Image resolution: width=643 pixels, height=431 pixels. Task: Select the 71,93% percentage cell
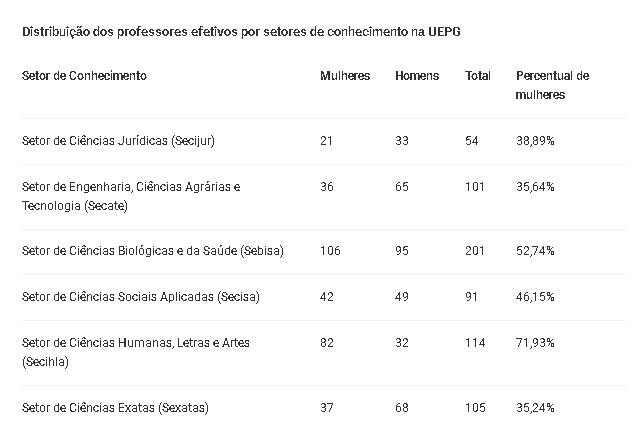pos(535,342)
